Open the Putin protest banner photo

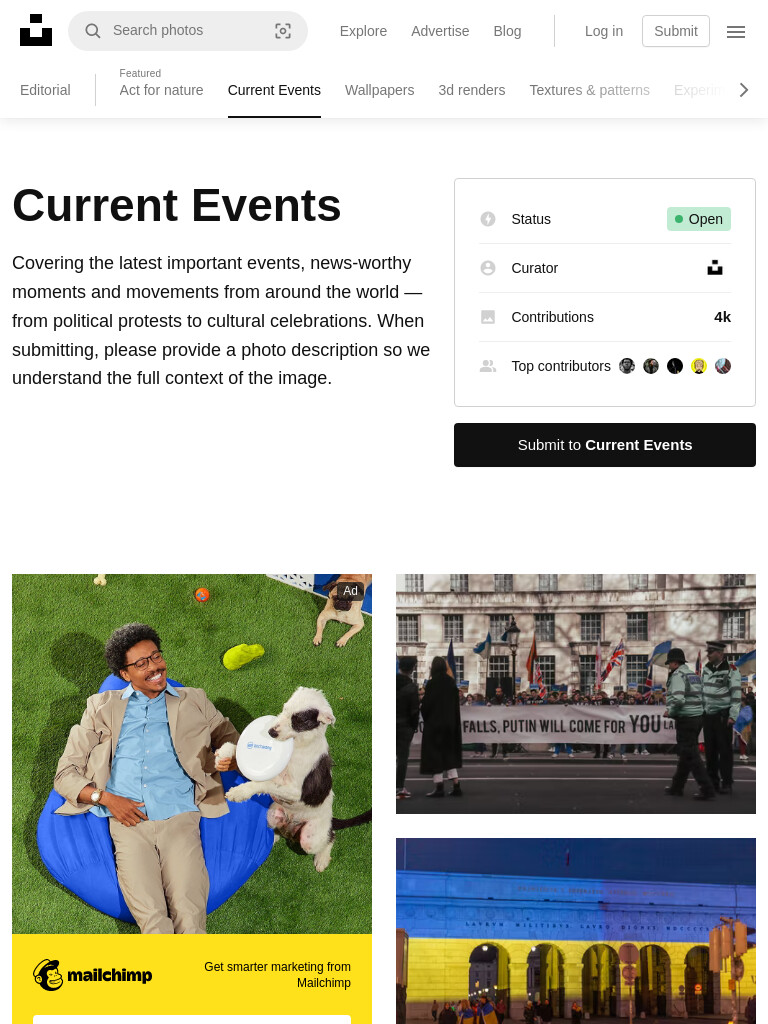tap(575, 694)
